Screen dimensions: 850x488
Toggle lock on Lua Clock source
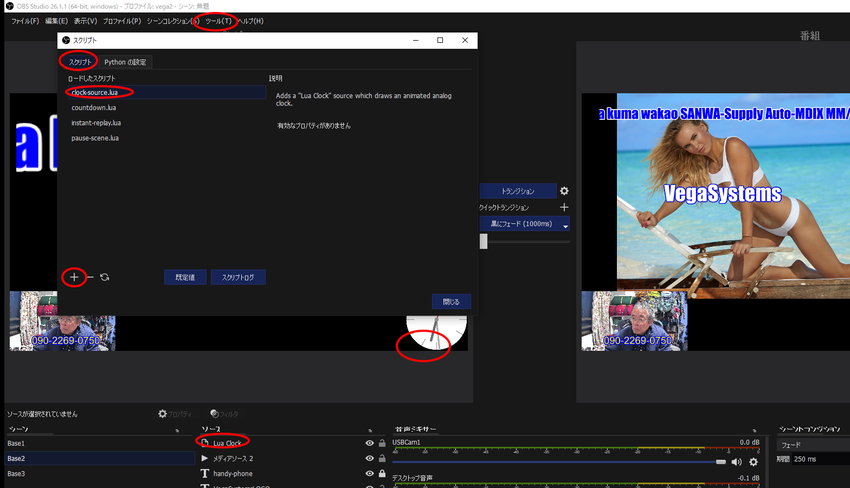point(382,443)
